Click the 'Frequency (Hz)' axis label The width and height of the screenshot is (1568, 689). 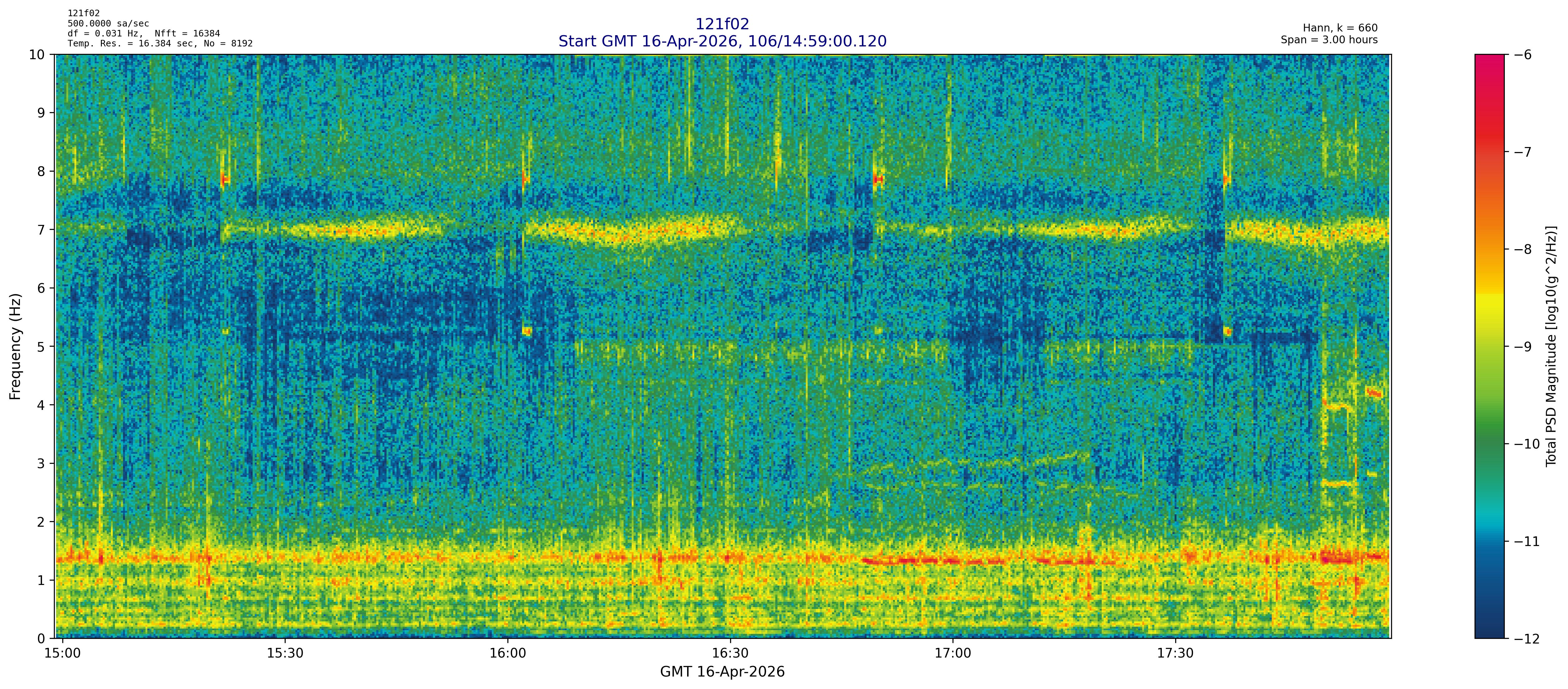tap(15, 346)
